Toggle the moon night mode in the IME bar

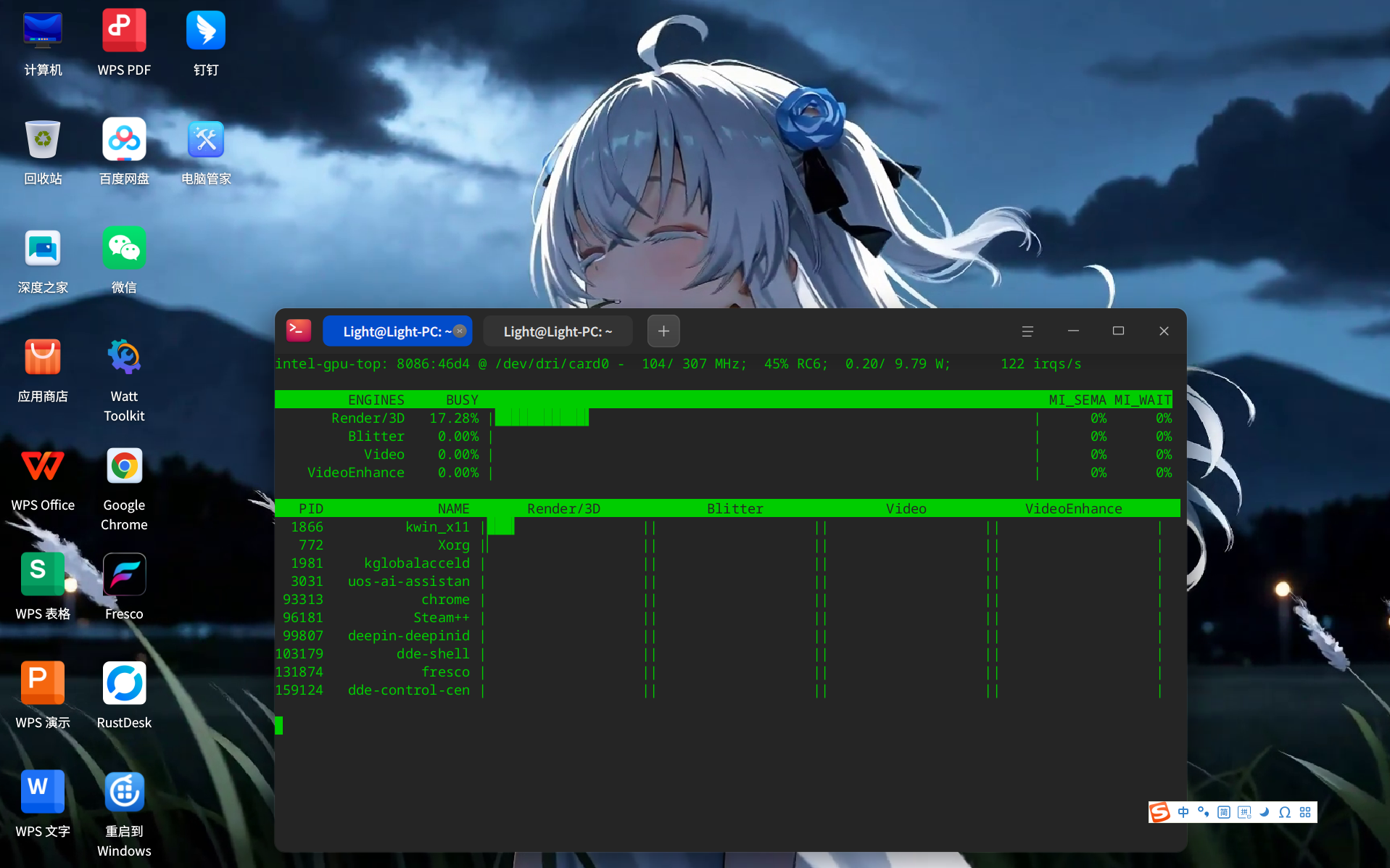click(x=1265, y=812)
